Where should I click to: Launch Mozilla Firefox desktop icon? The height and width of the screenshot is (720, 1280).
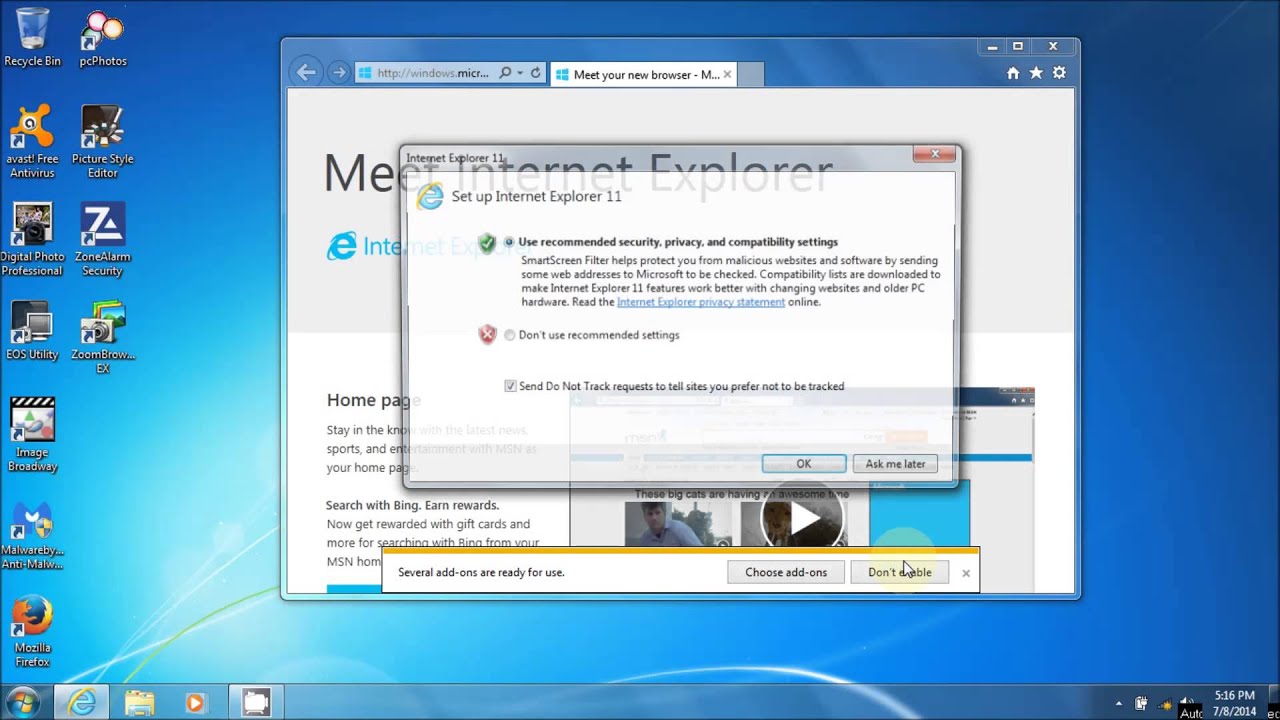32,631
